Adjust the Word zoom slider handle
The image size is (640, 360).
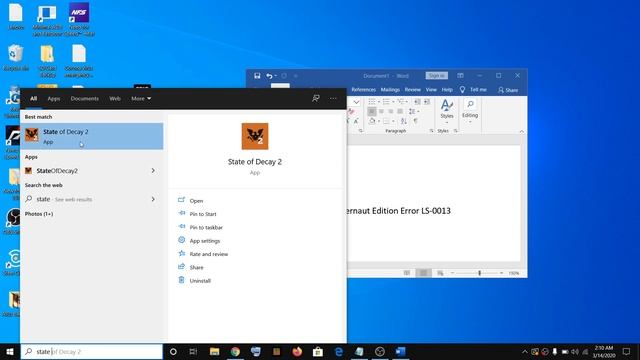(x=479, y=273)
